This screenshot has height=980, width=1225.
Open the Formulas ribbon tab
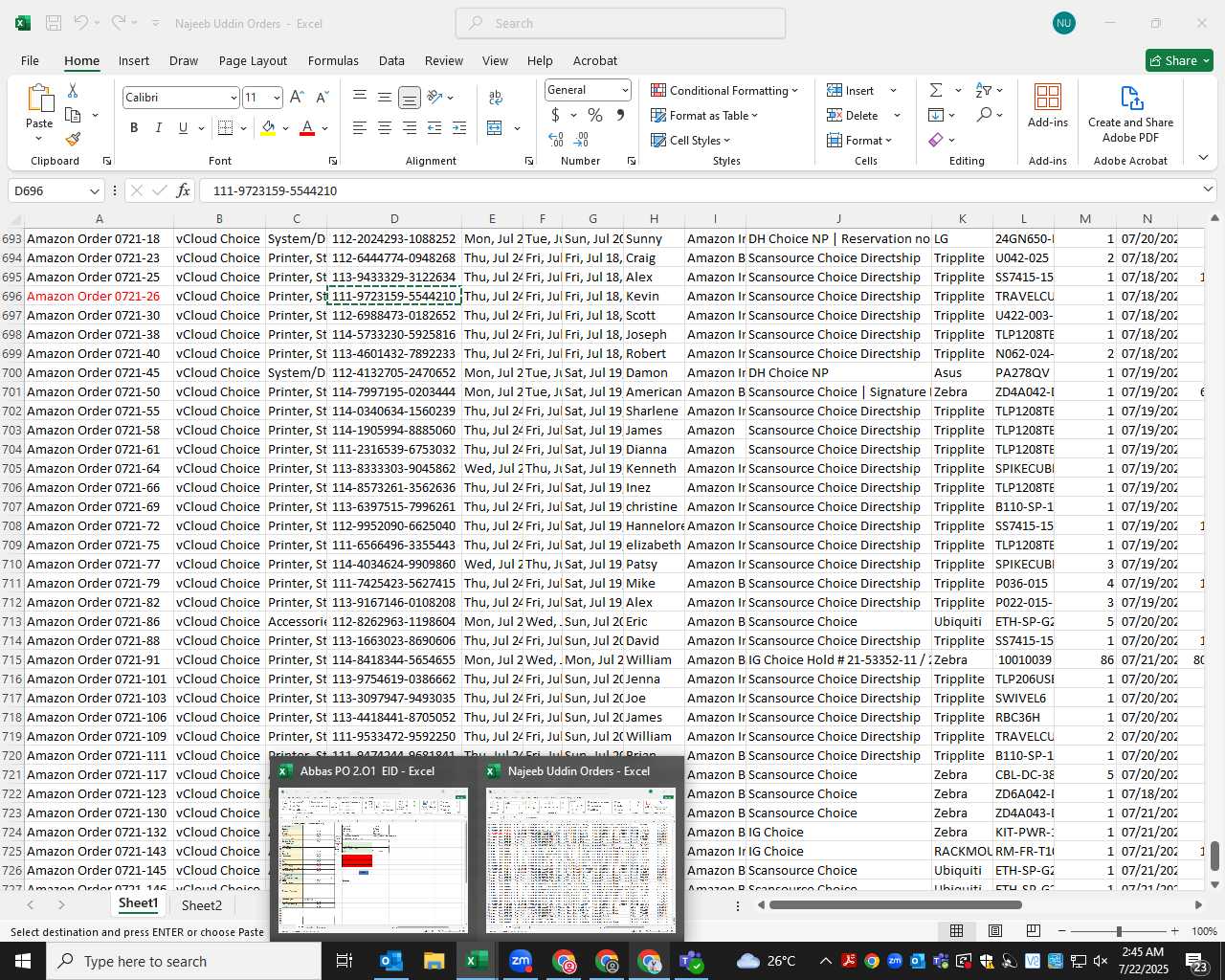pos(333,60)
